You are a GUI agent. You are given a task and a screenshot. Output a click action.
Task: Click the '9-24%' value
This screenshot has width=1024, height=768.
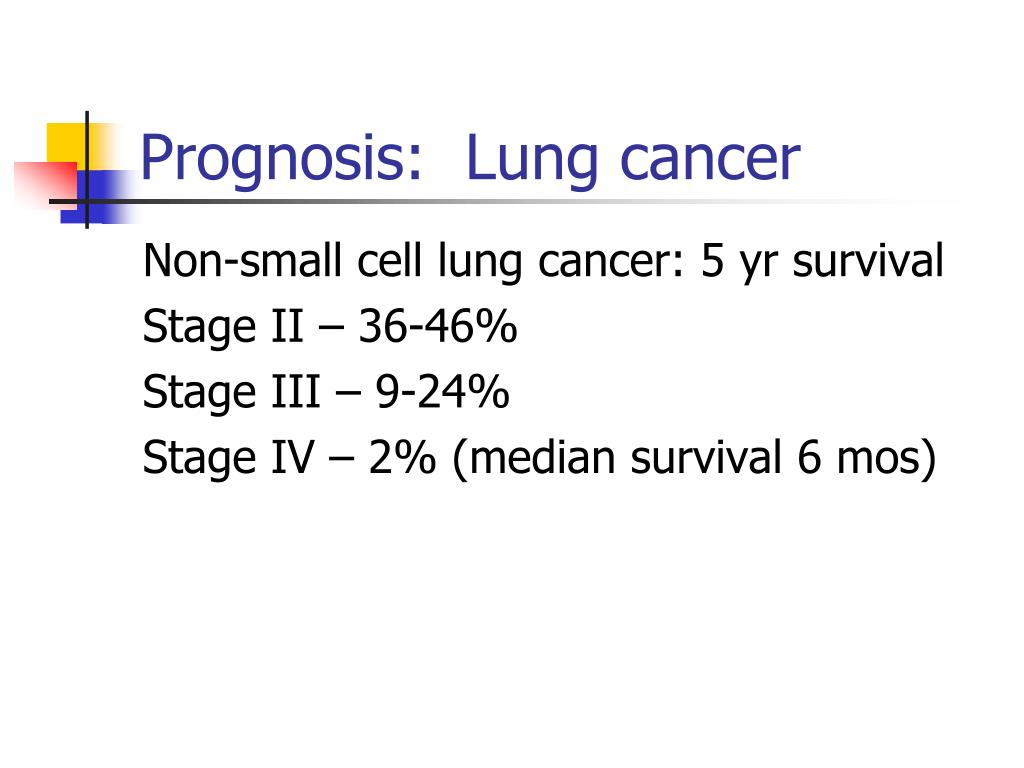click(442, 391)
